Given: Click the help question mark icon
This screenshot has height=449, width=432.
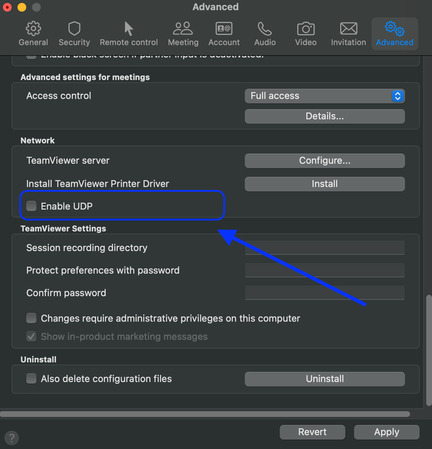Looking at the screenshot, I should click(x=12, y=438).
